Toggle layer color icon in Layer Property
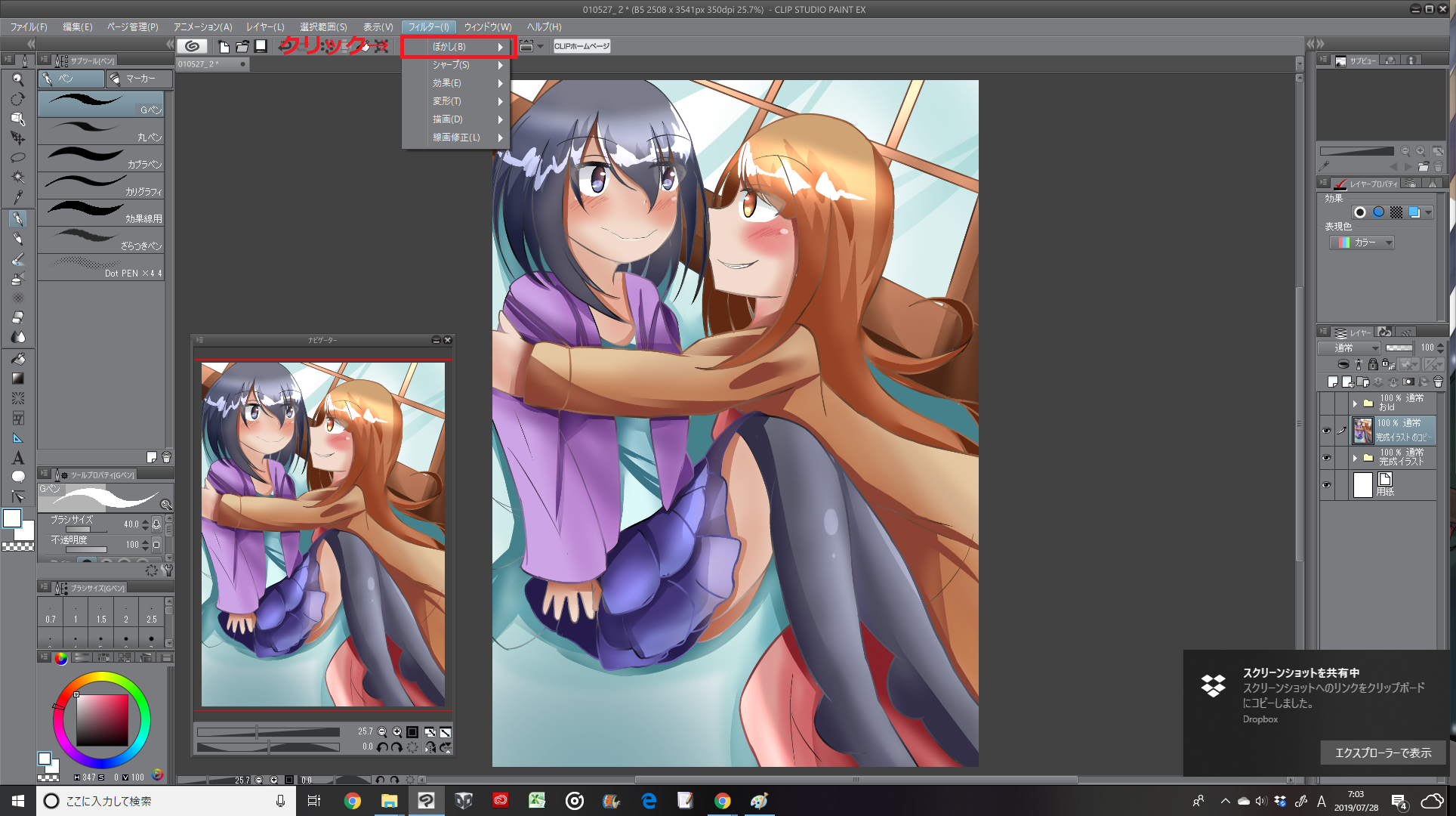This screenshot has width=1456, height=816. (x=1414, y=212)
